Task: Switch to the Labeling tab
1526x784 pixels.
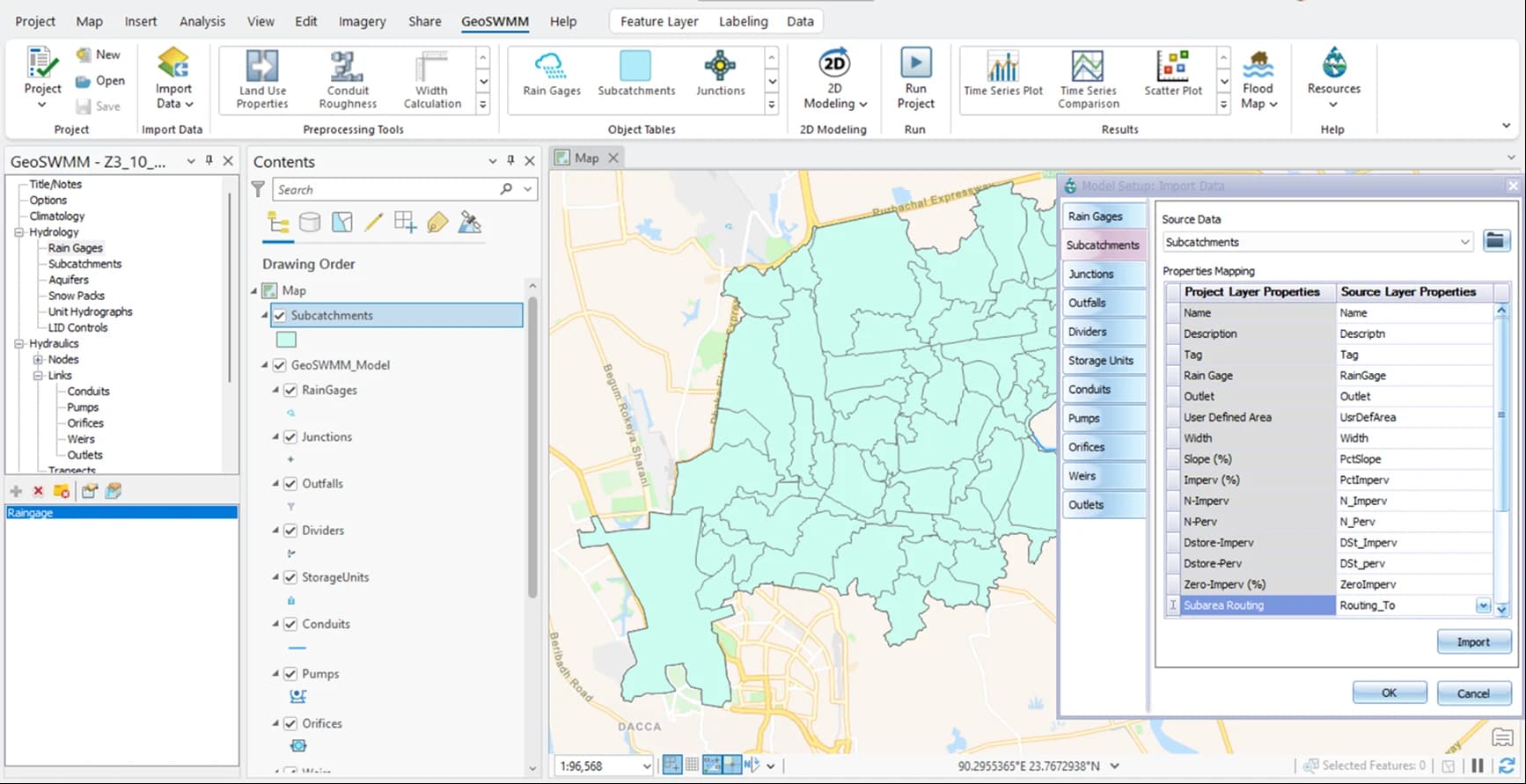Action: (743, 21)
